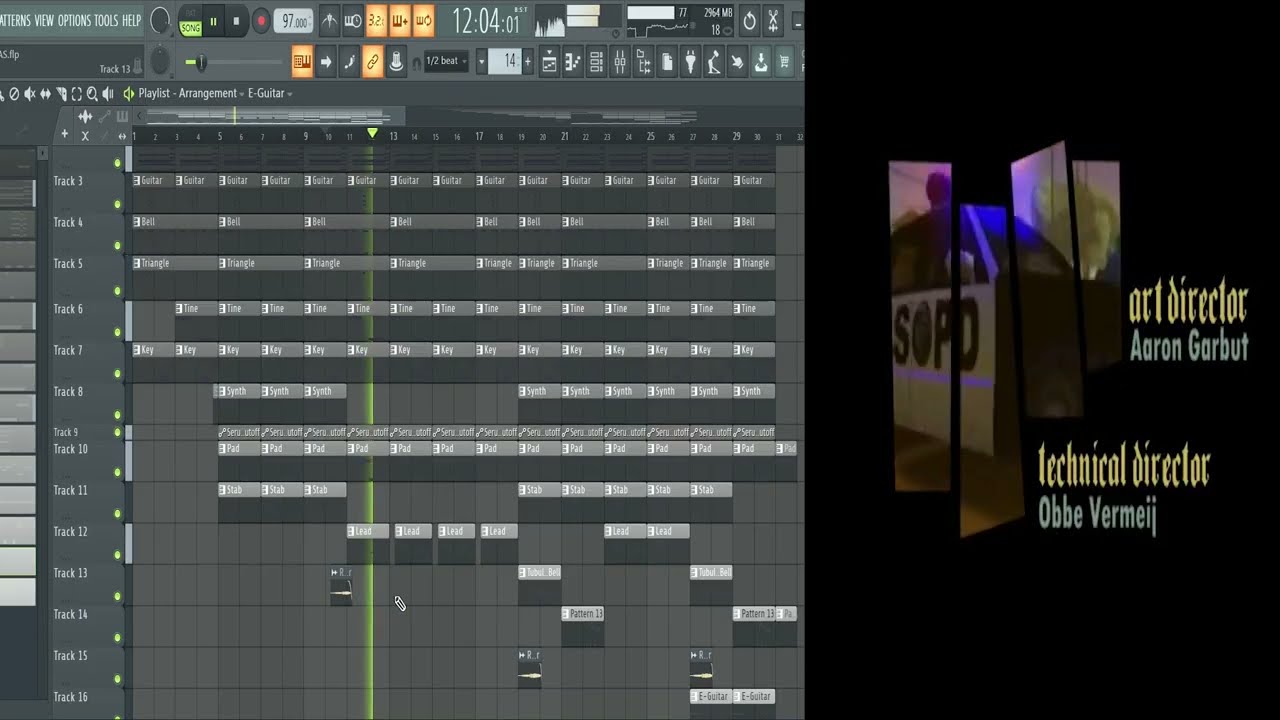
Task: Open the HELP menu
Action: point(131,20)
